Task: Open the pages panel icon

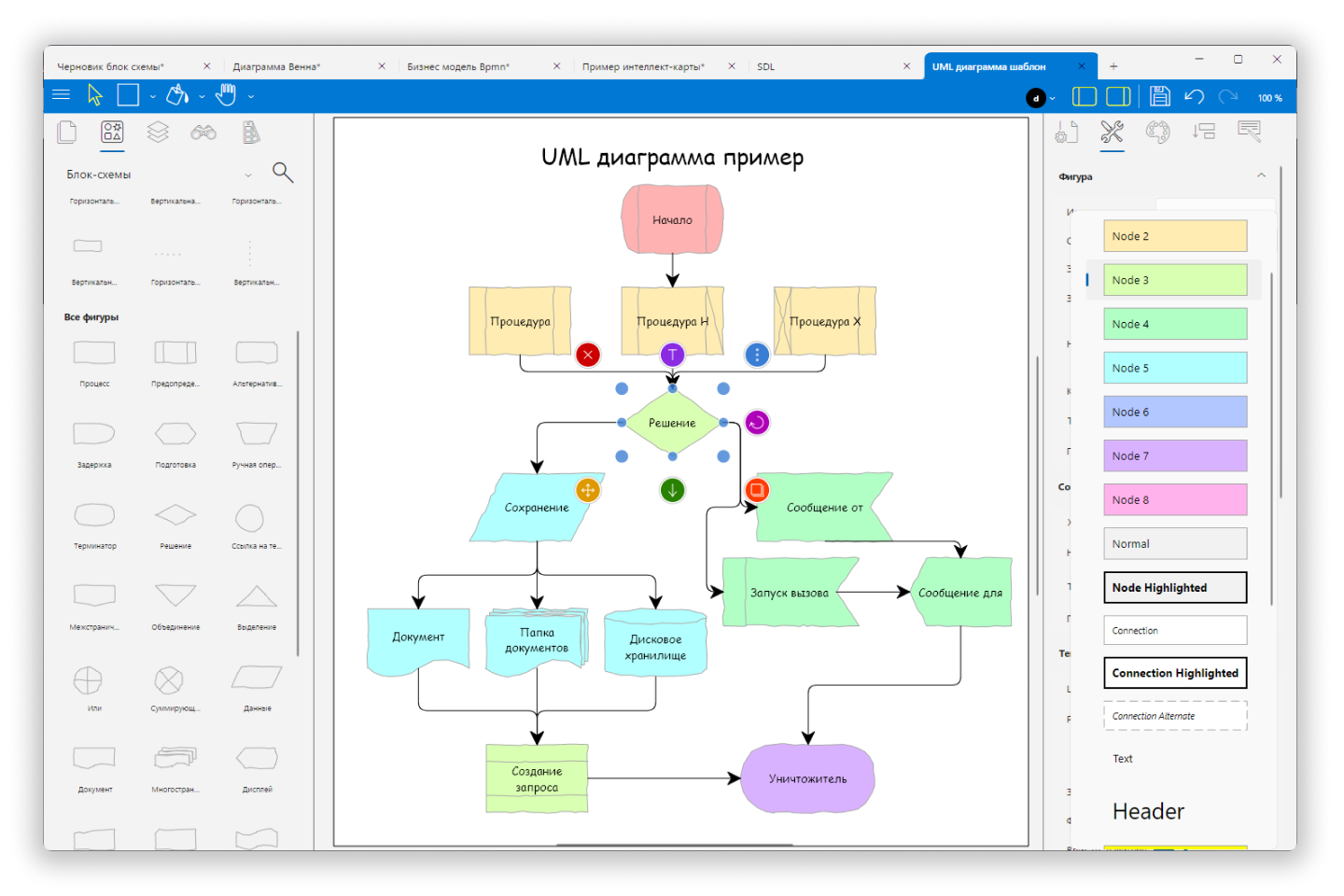Action: point(67,133)
